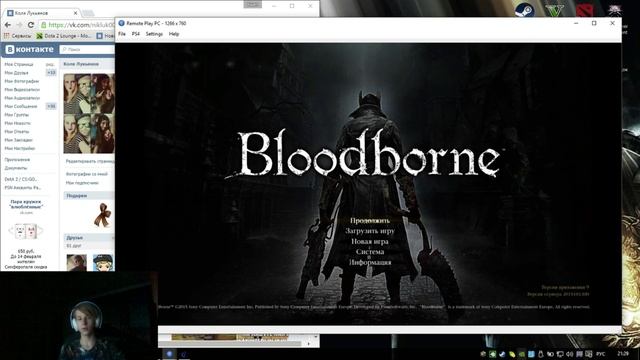
Task: Open Фотографии со мной link
Action: click(x=87, y=174)
